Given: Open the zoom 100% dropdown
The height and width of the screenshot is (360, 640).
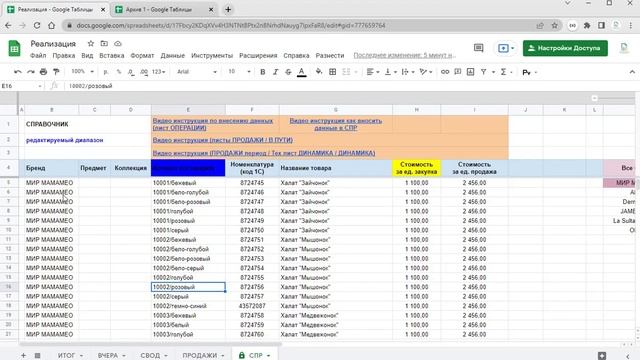Looking at the screenshot, I should [x=82, y=72].
